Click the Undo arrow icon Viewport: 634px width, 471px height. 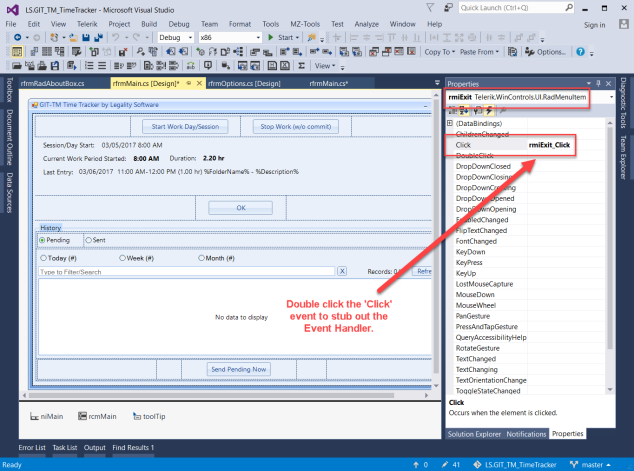pos(116,38)
